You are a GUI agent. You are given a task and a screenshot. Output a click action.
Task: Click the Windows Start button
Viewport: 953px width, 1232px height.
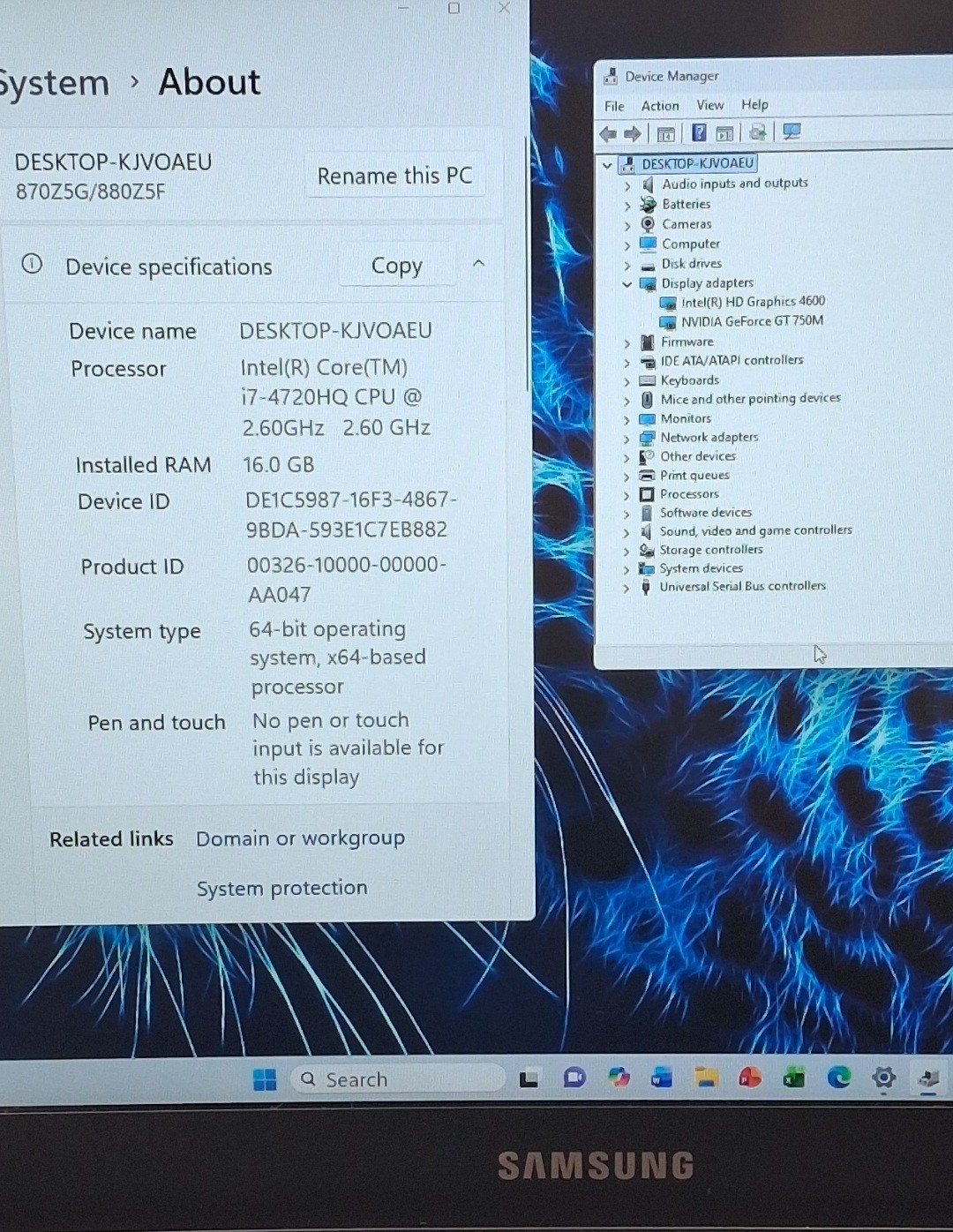tap(265, 1079)
